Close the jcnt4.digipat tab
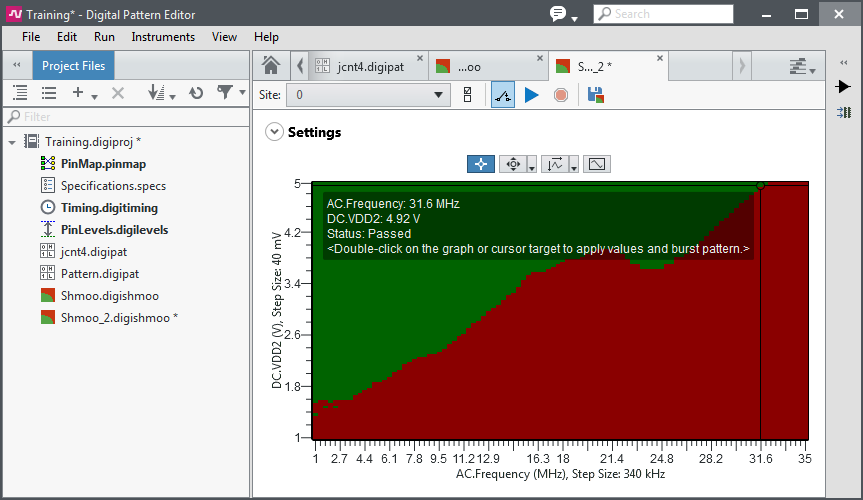 420,58
